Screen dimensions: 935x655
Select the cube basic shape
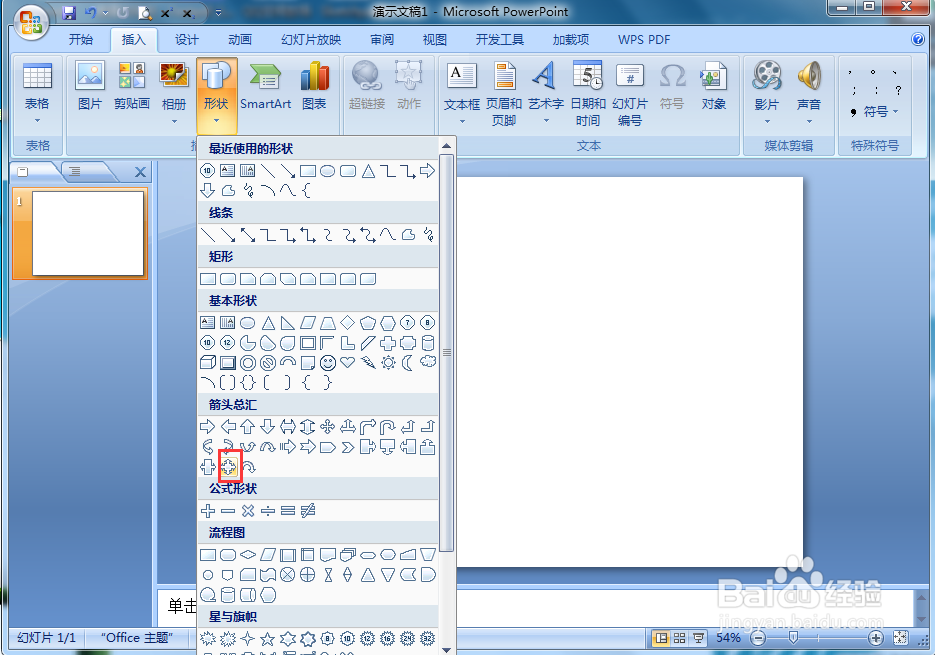point(208,363)
